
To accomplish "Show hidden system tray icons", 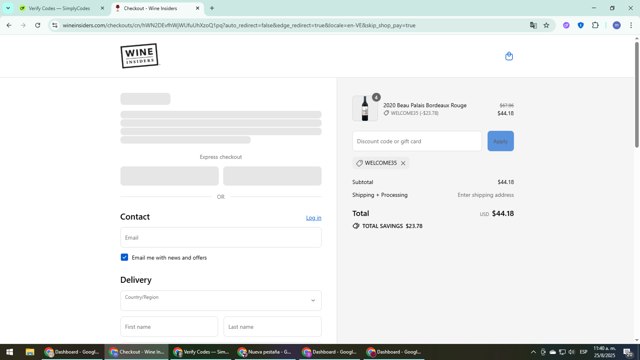I will coord(533,352).
